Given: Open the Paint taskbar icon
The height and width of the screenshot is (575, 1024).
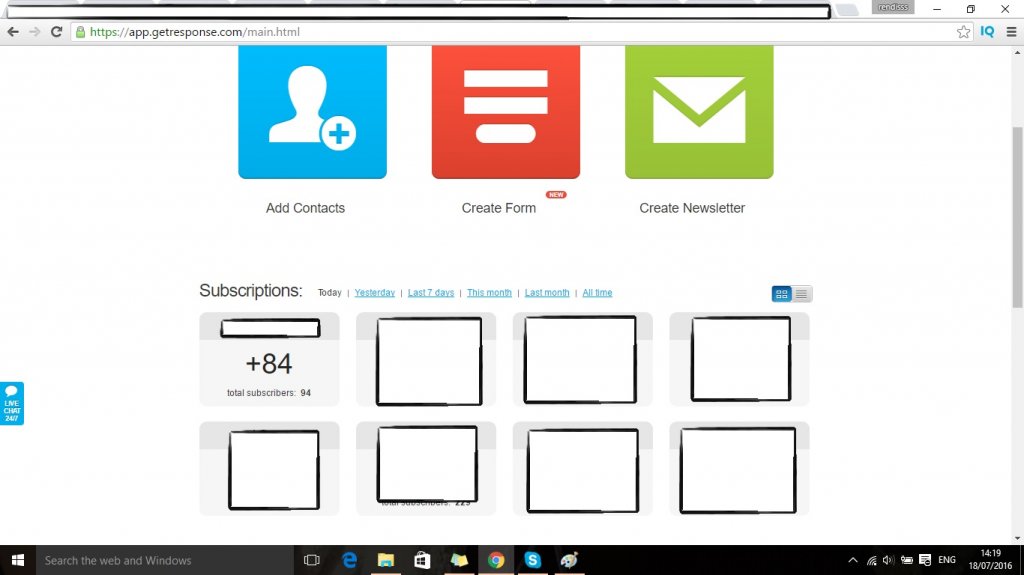Looking at the screenshot, I should (x=569, y=560).
